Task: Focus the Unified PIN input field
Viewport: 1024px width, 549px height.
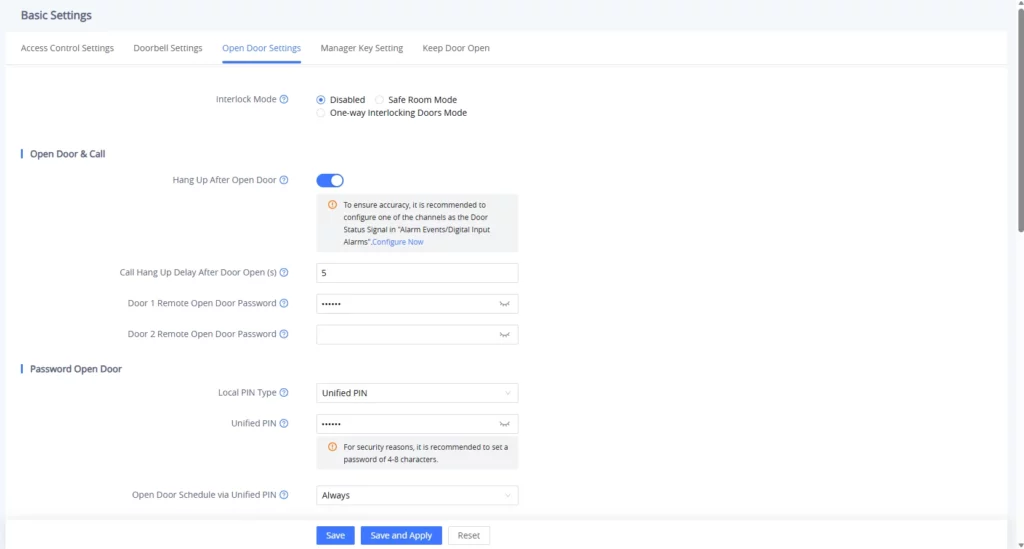Action: point(417,424)
